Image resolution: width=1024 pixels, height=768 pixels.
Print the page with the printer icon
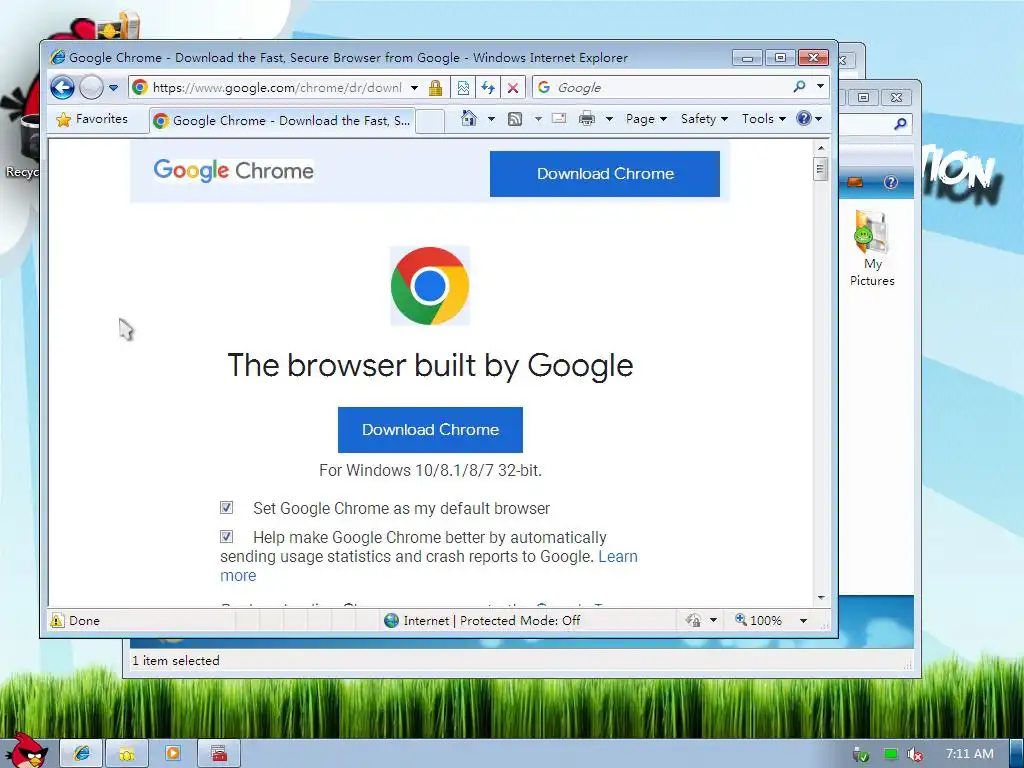pyautogui.click(x=587, y=119)
